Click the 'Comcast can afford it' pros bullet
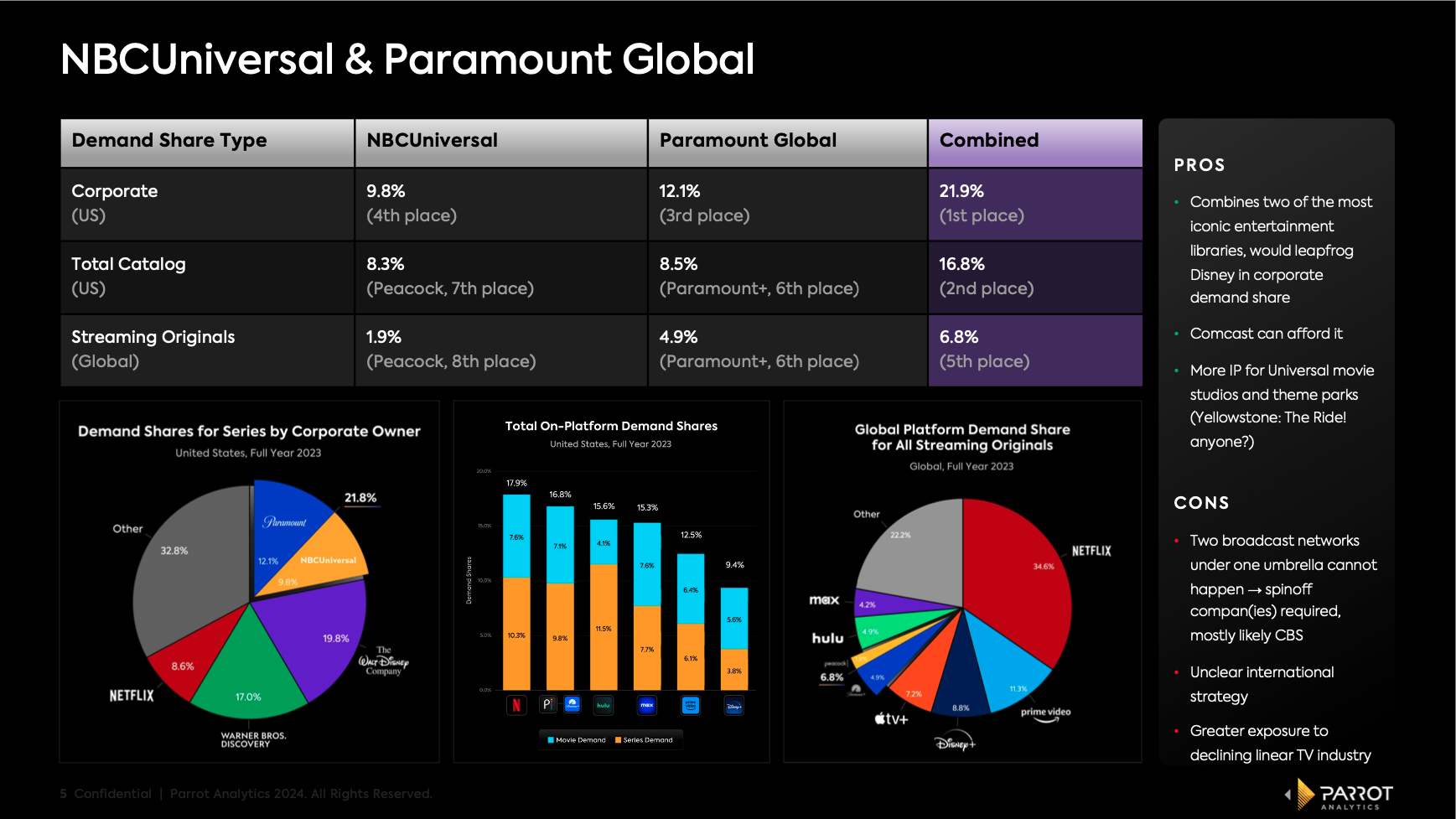The height and width of the screenshot is (819, 1456). coord(1266,334)
